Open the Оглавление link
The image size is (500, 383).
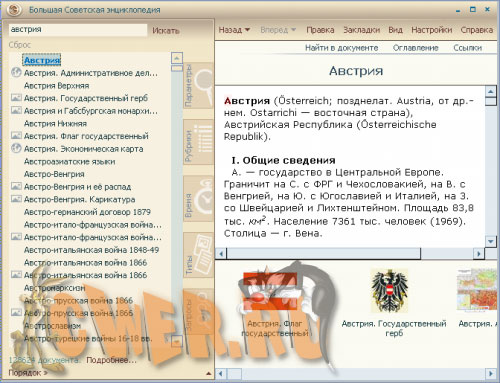coord(415,48)
